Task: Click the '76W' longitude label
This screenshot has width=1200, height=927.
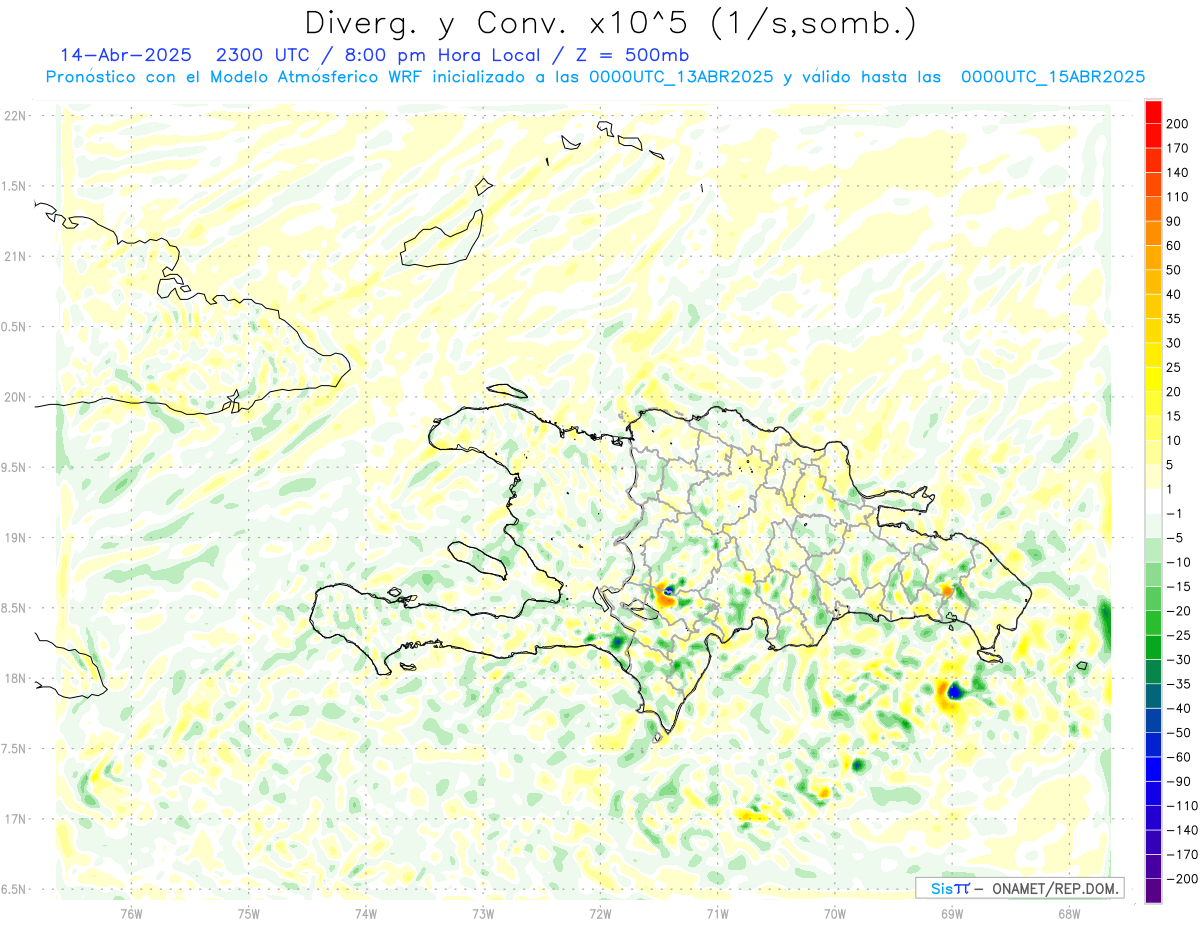Action: pos(131,913)
